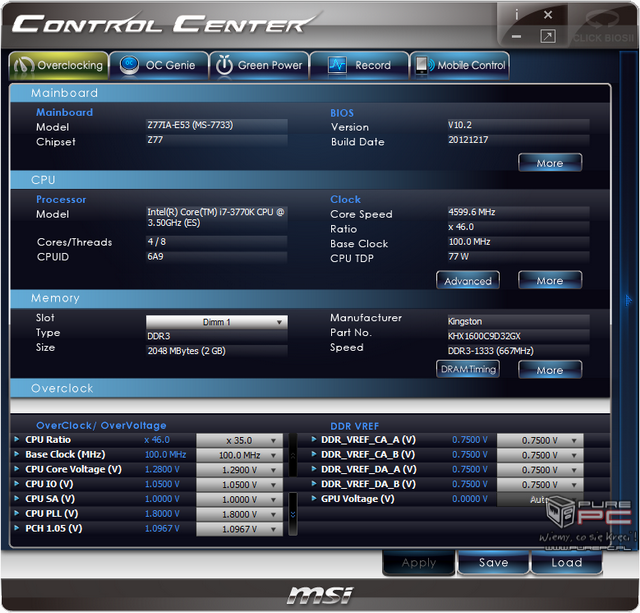The width and height of the screenshot is (640, 613).
Task: Click the More button in CPU section
Action: 550,280
